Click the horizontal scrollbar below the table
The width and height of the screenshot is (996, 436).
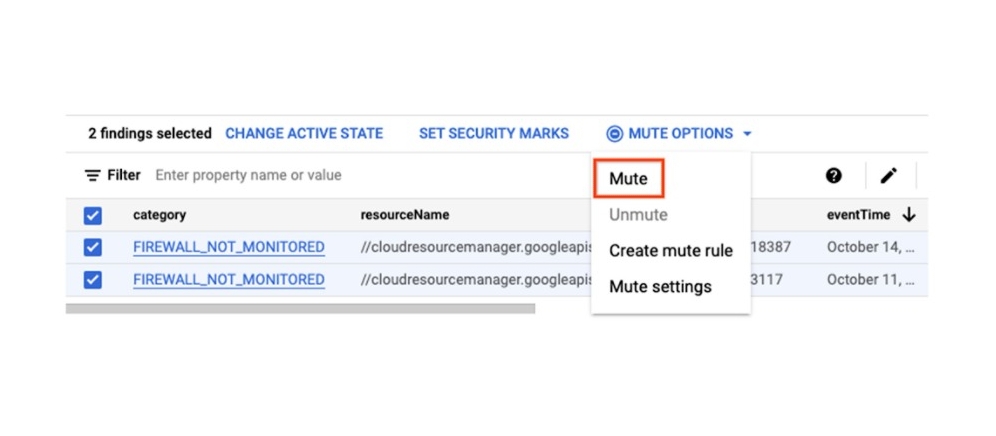click(300, 309)
